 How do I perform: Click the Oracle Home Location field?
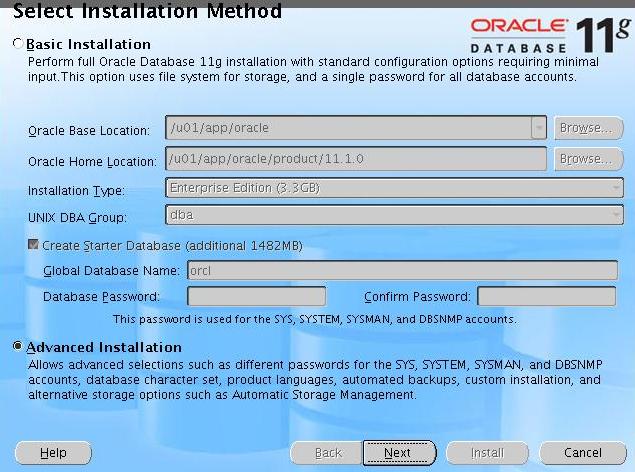[356, 159]
